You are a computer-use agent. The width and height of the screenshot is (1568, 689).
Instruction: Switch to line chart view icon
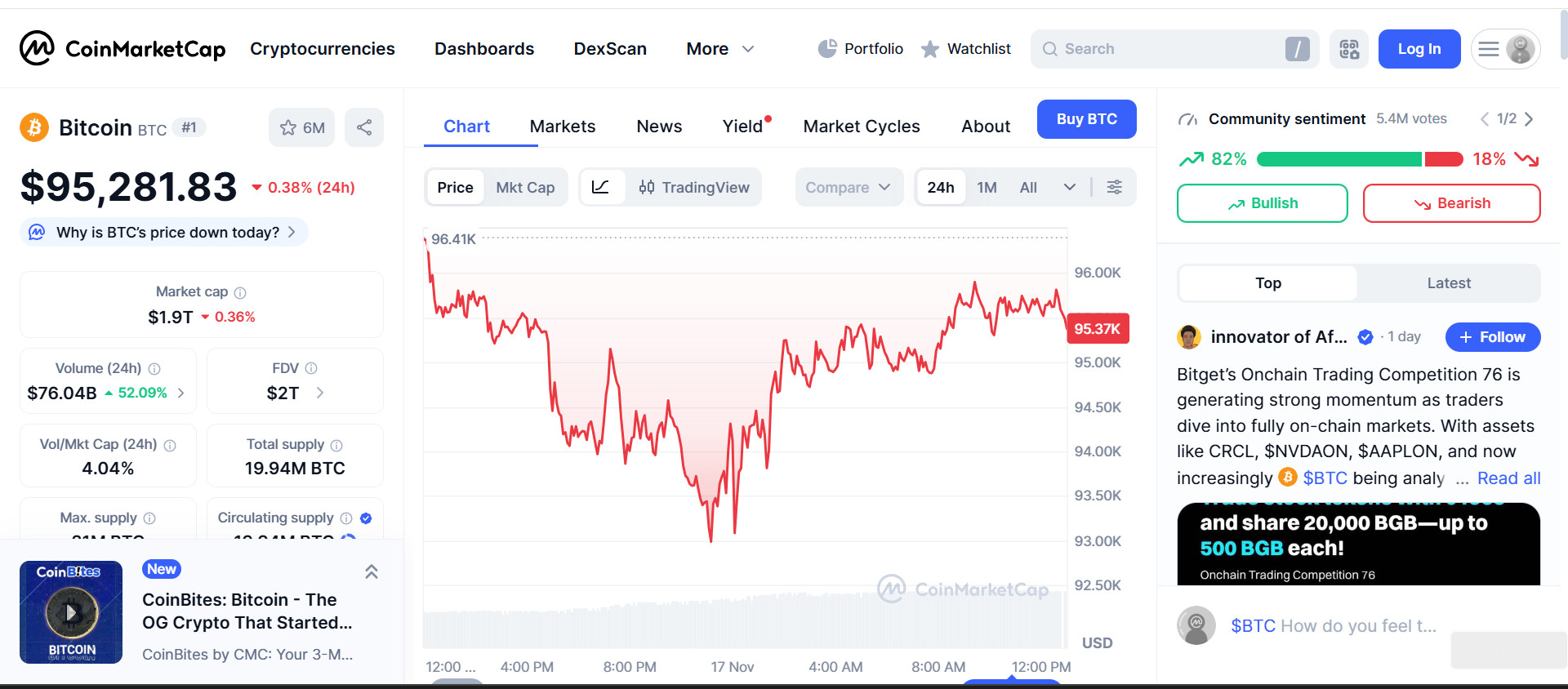pyautogui.click(x=600, y=188)
